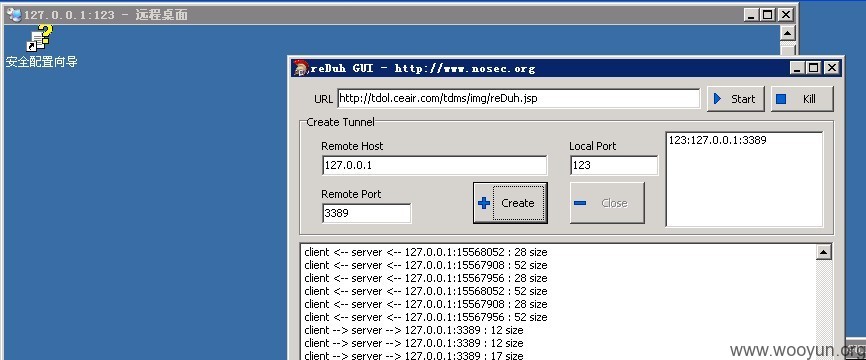Screen dimensions: 866x360
Task: Click the reDuh GUI title bar helmet icon
Action: (300, 68)
